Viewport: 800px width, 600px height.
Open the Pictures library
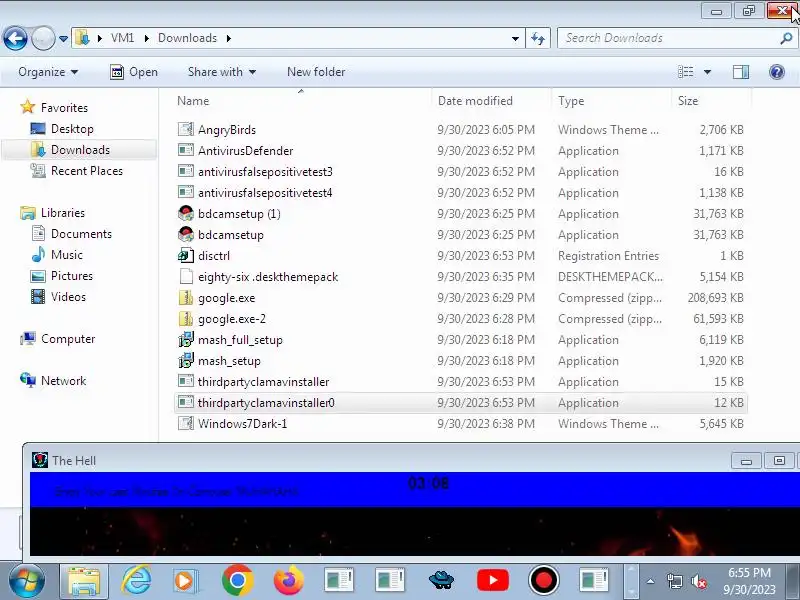click(x=72, y=276)
